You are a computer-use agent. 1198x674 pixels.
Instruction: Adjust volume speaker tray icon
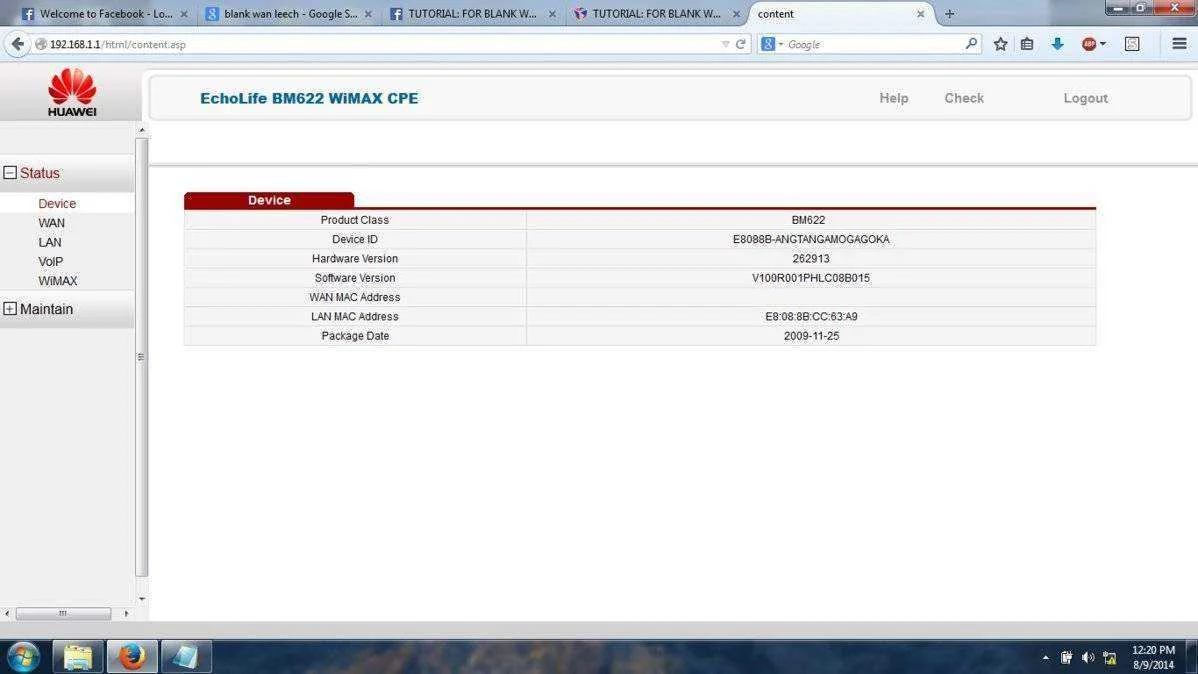pos(1088,658)
